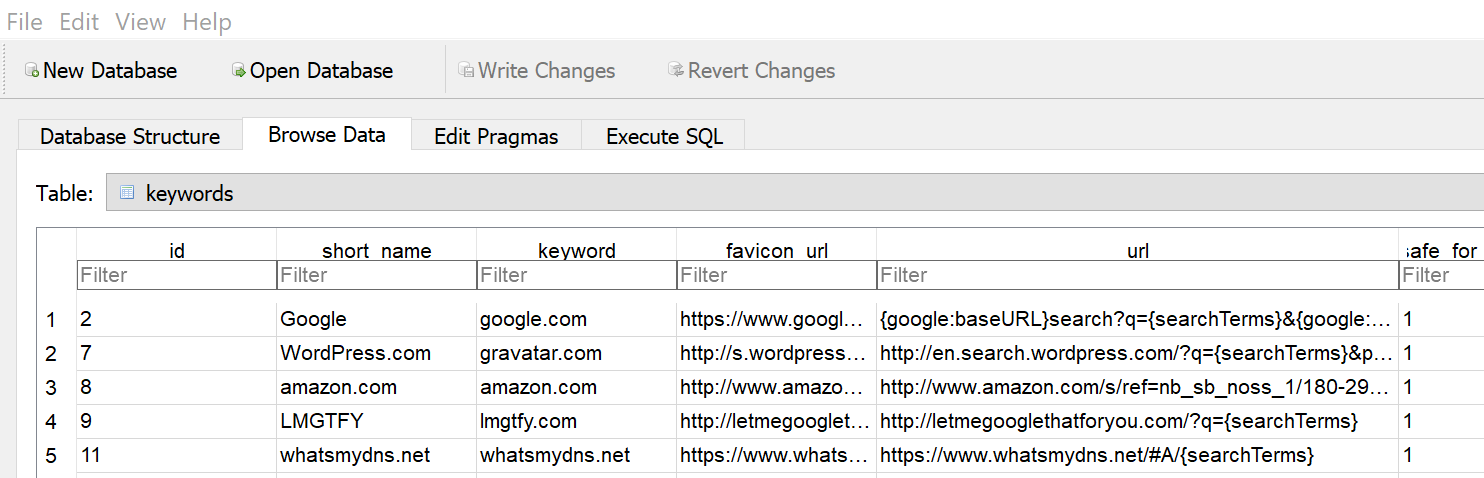This screenshot has height=478, width=1484.
Task: Open the Edit menu
Action: [x=78, y=22]
